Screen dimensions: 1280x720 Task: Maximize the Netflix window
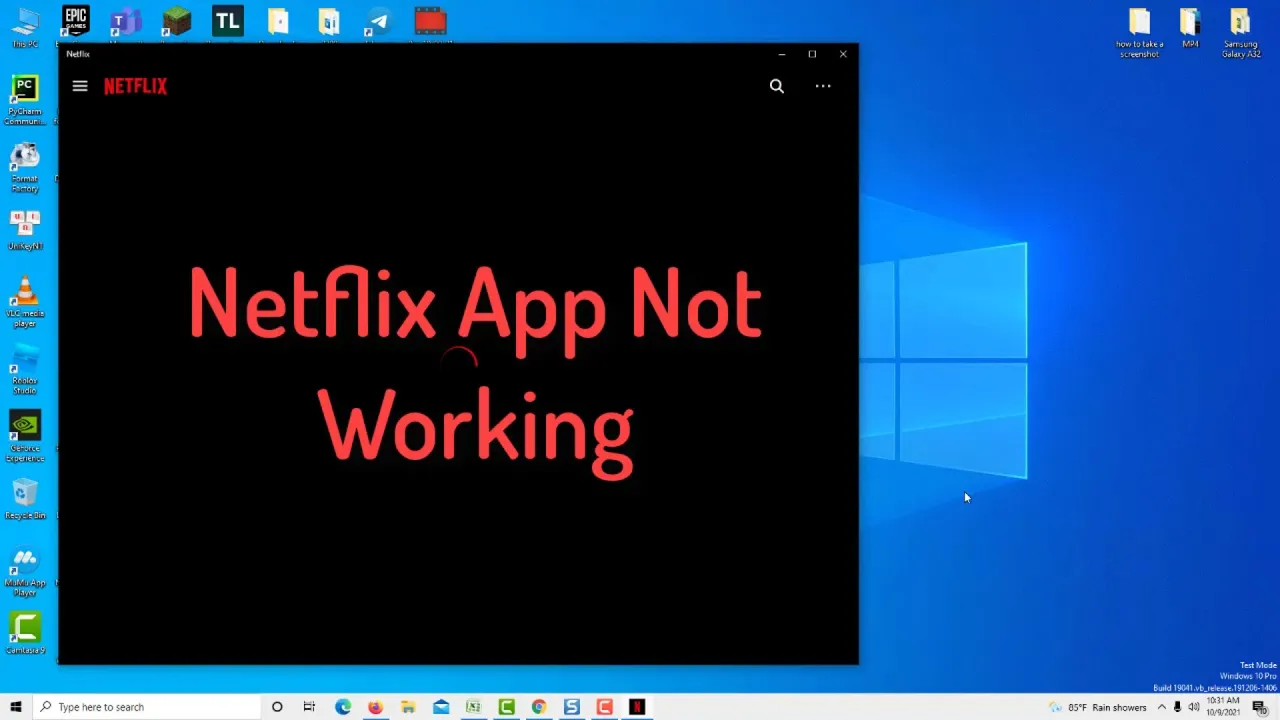click(812, 54)
